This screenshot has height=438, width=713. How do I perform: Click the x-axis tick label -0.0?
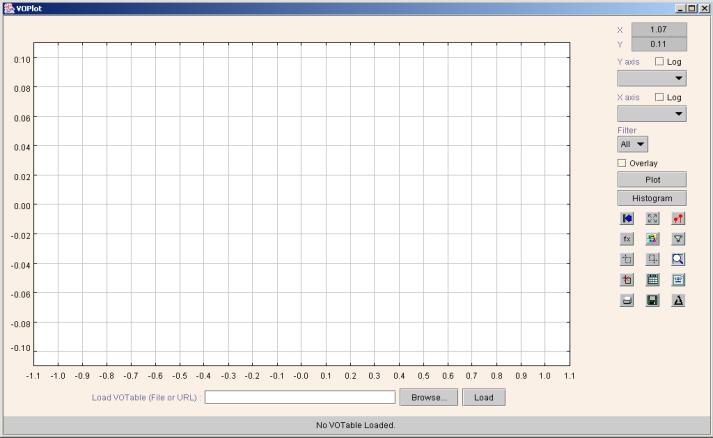coord(301,376)
